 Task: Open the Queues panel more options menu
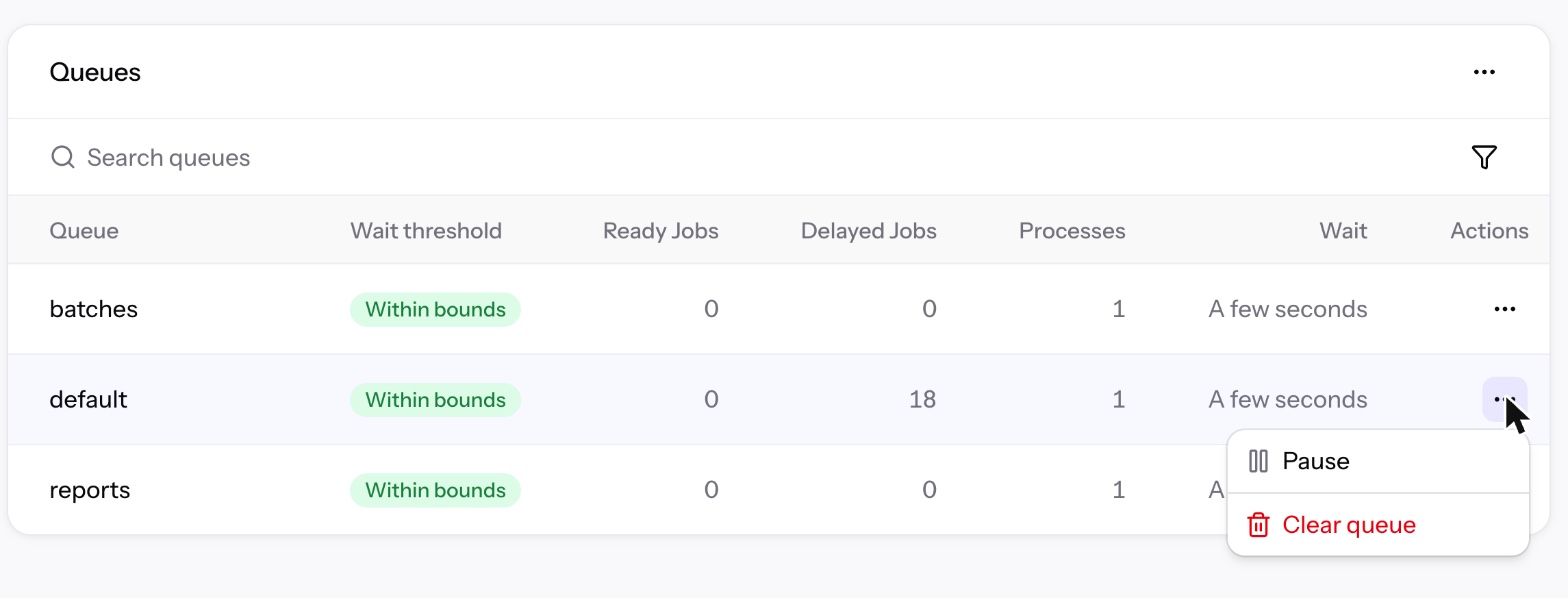pos(1484,72)
